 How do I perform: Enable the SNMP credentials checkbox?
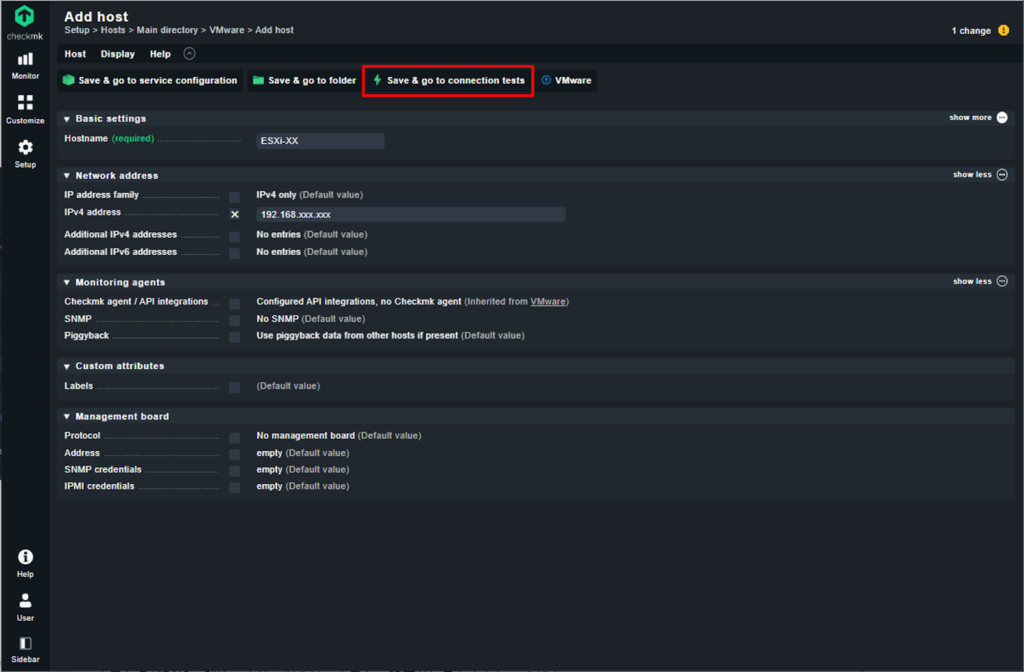(x=234, y=472)
